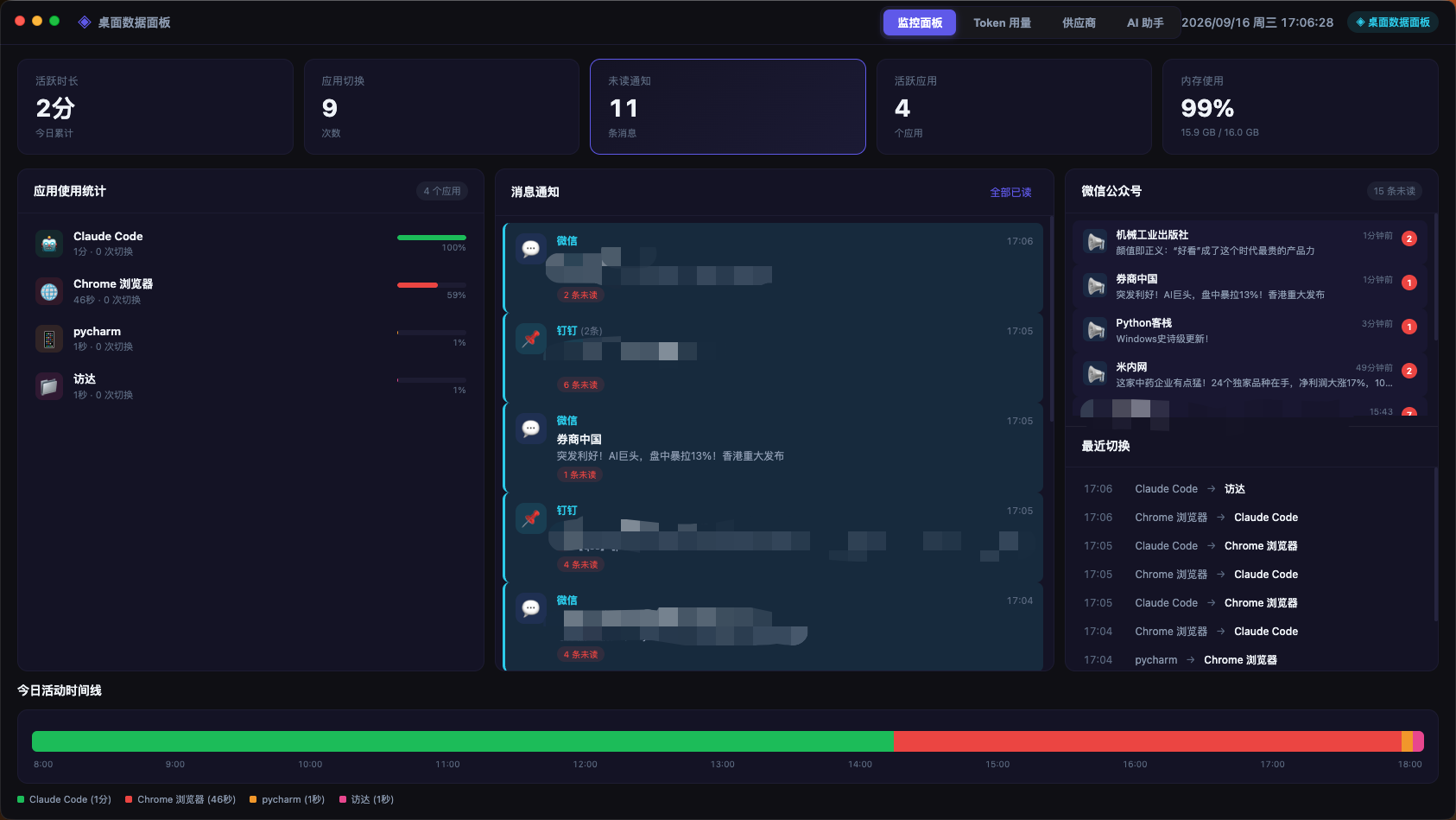The width and height of the screenshot is (1456, 820).
Task: Click the 应用切换 9 次数 card
Action: [441, 106]
